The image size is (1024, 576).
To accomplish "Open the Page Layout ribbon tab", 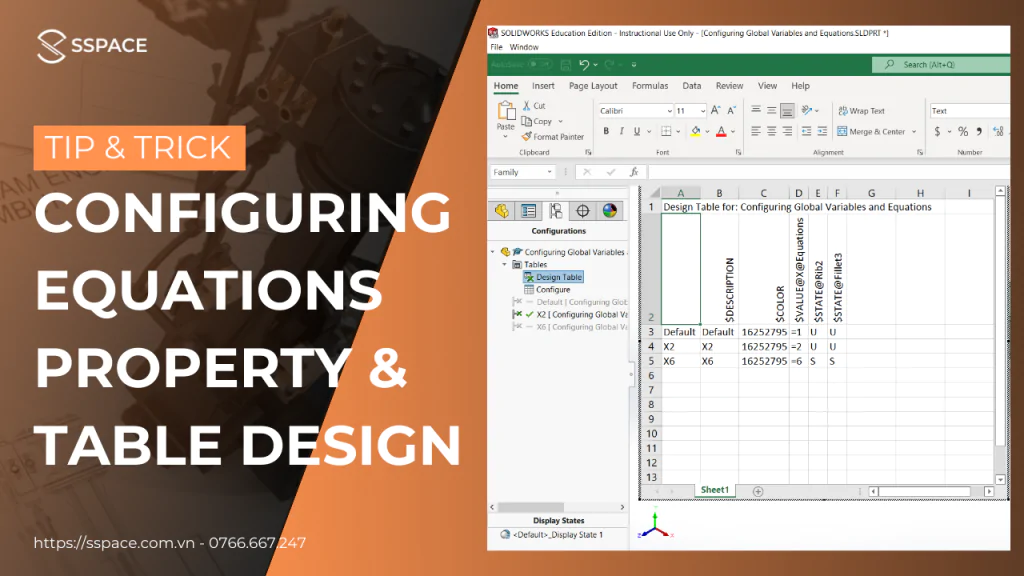I will tap(593, 86).
